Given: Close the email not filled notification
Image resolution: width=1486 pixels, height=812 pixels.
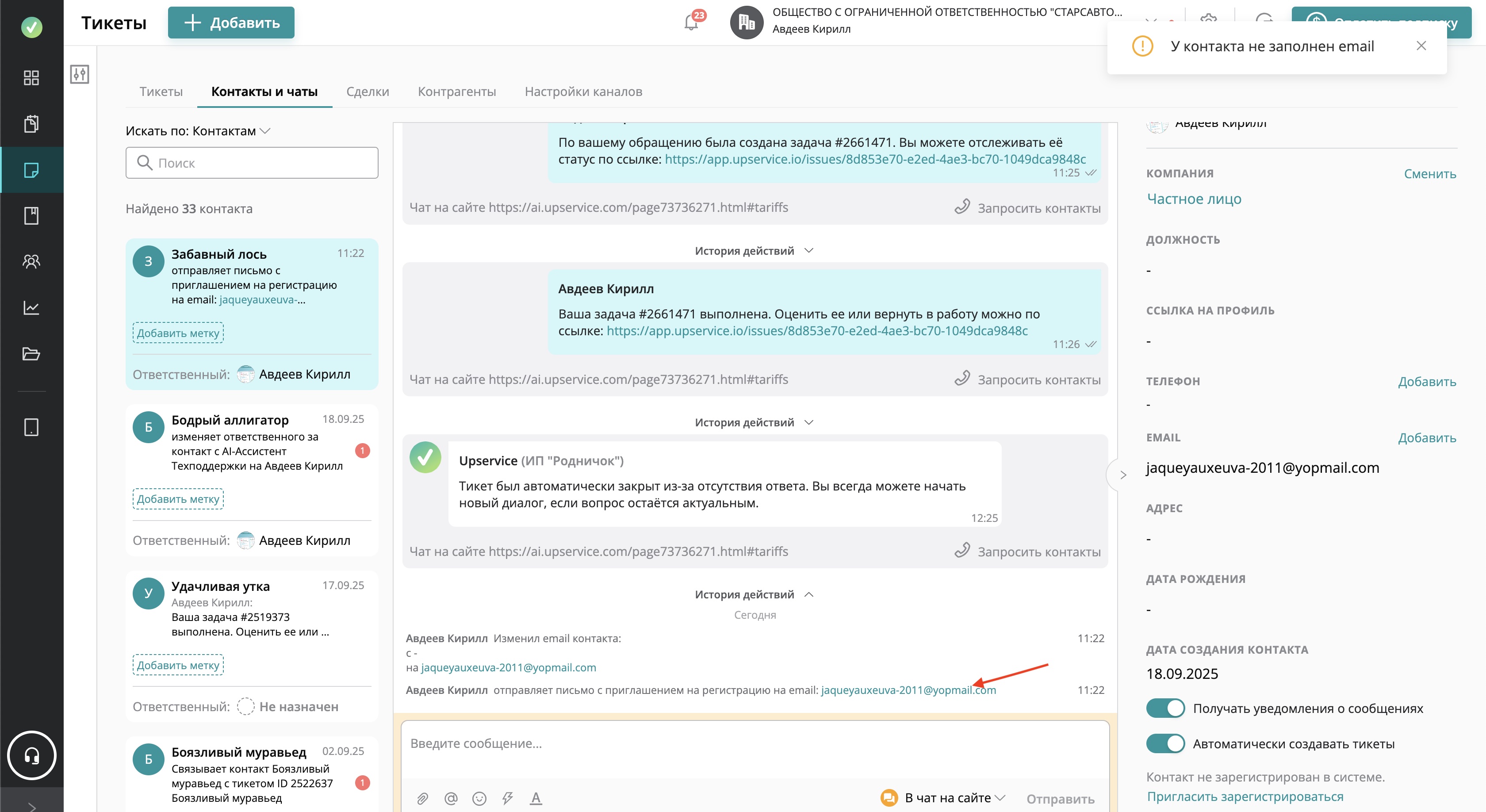Looking at the screenshot, I should pyautogui.click(x=1421, y=46).
